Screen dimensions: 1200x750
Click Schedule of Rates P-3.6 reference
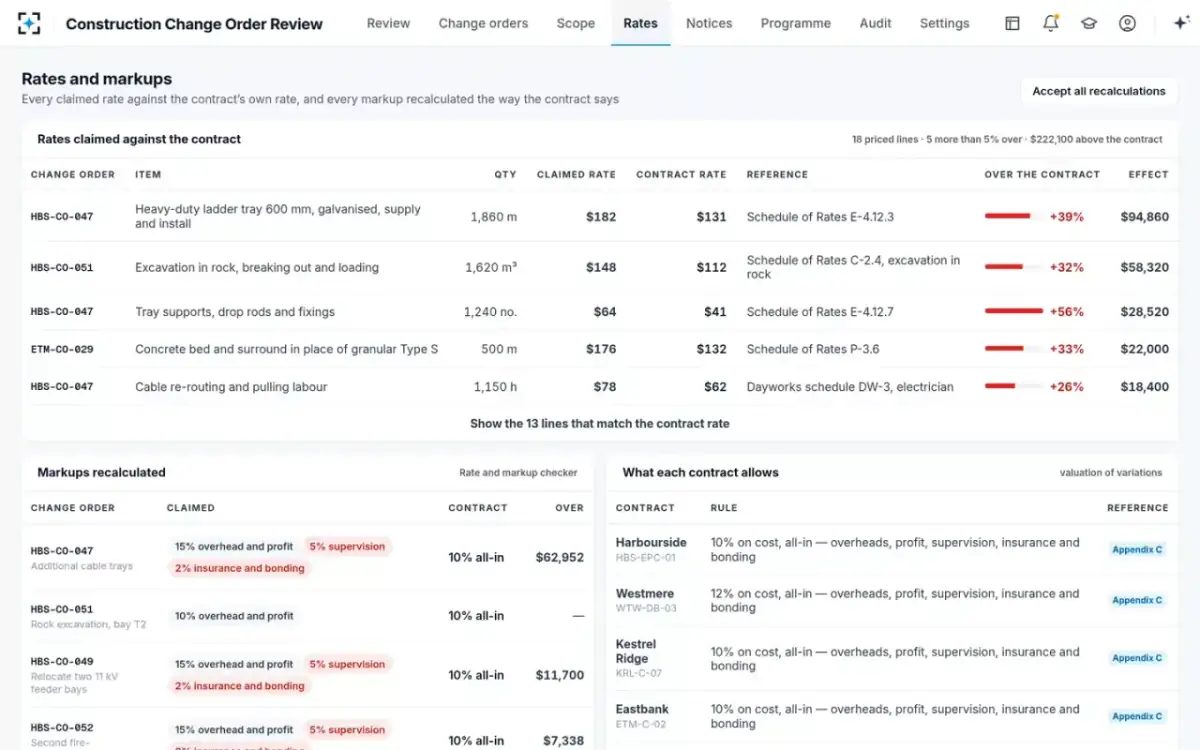point(813,349)
